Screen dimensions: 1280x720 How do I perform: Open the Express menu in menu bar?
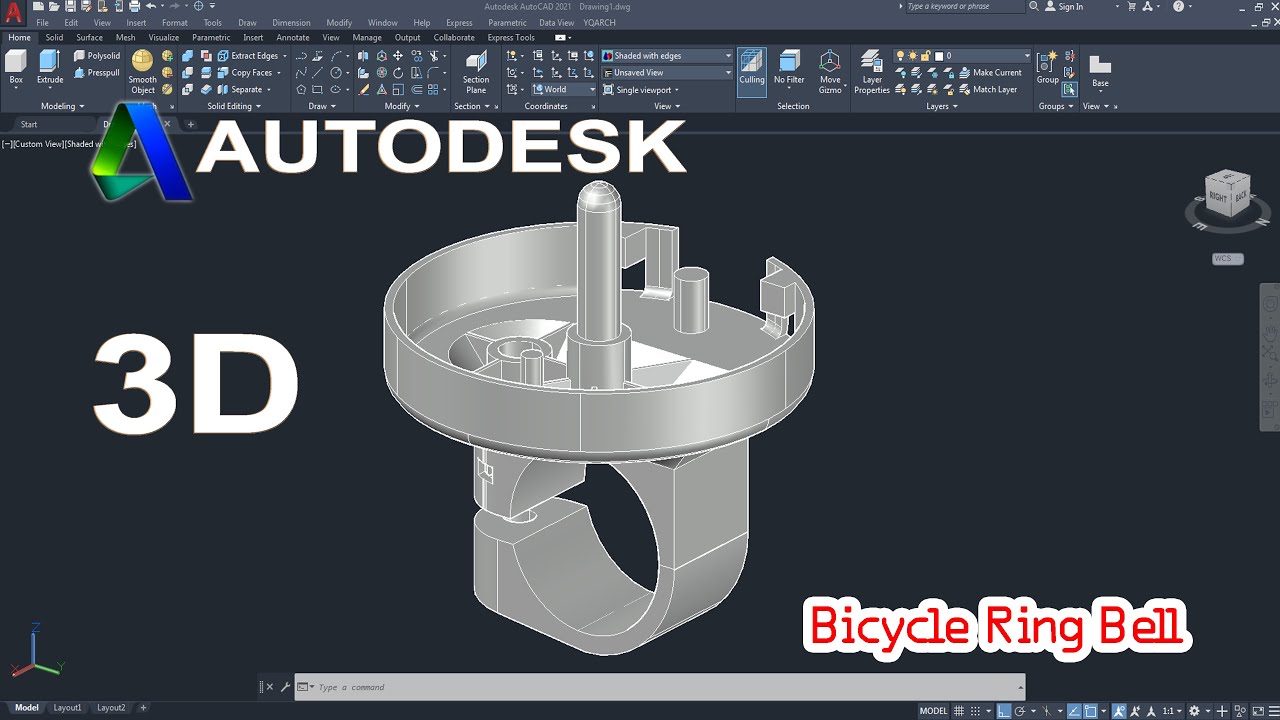point(459,22)
